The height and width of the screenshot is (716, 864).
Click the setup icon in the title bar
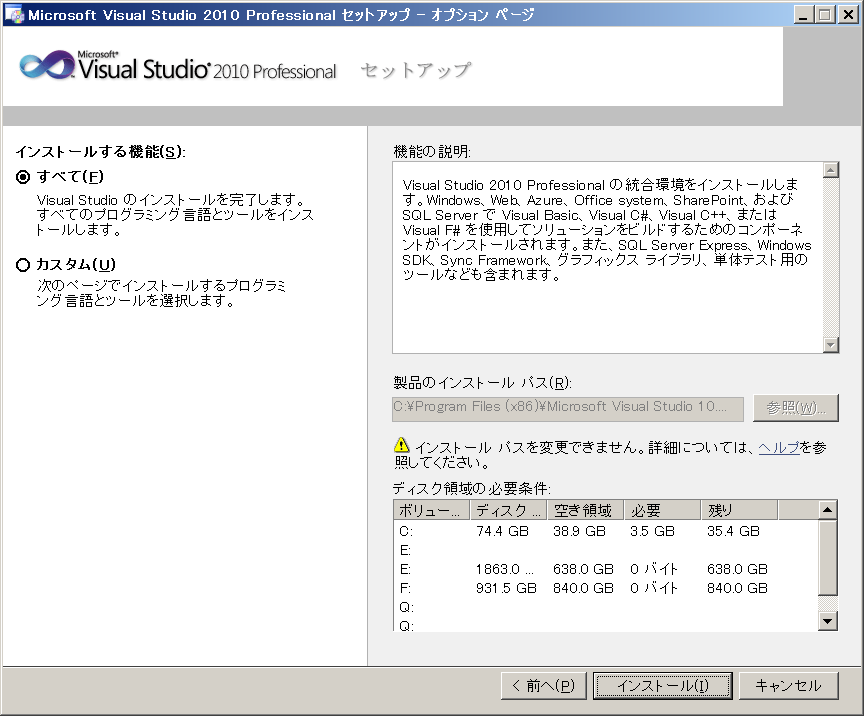[14, 14]
